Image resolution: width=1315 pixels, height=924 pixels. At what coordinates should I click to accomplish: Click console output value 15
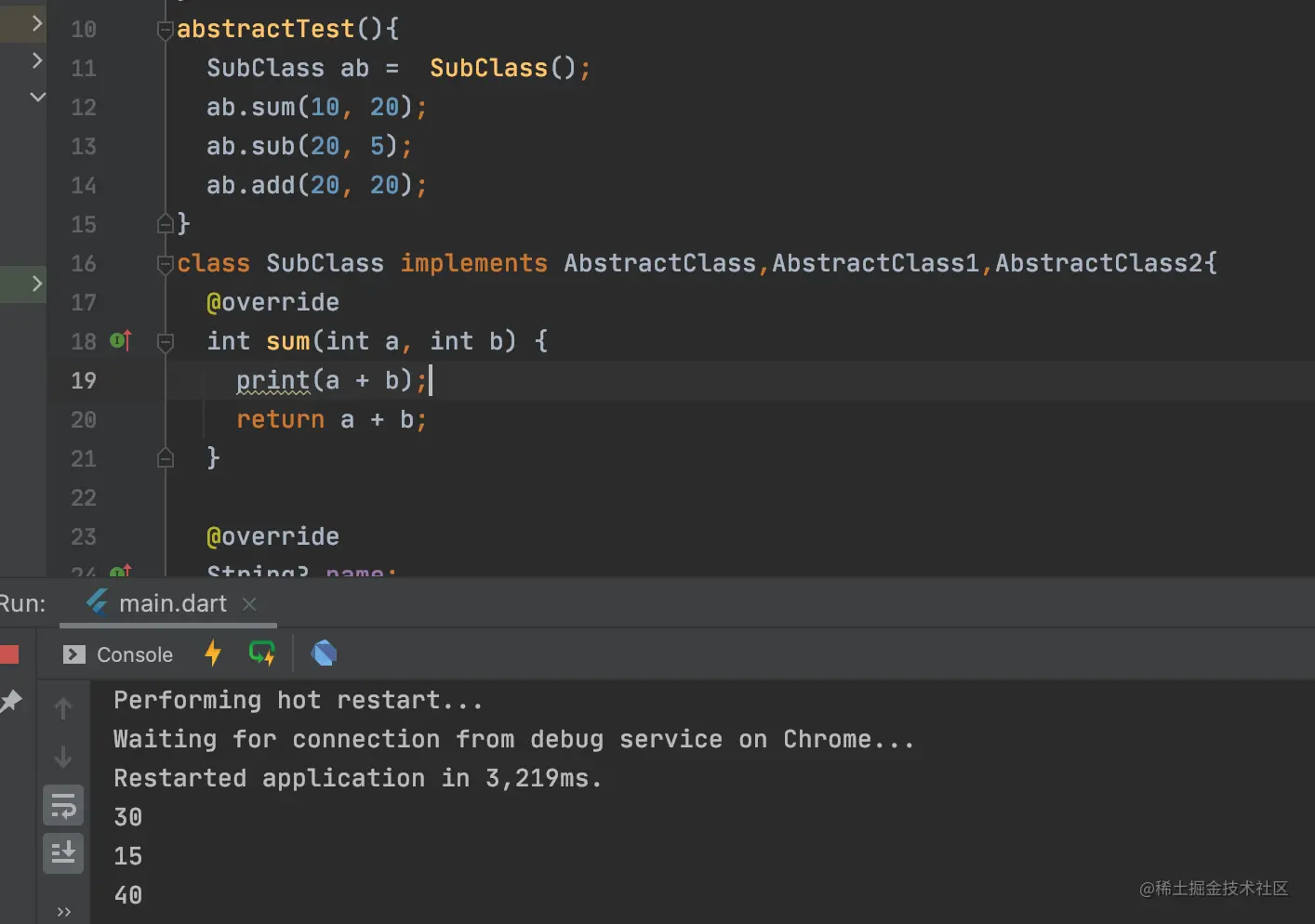point(128,856)
